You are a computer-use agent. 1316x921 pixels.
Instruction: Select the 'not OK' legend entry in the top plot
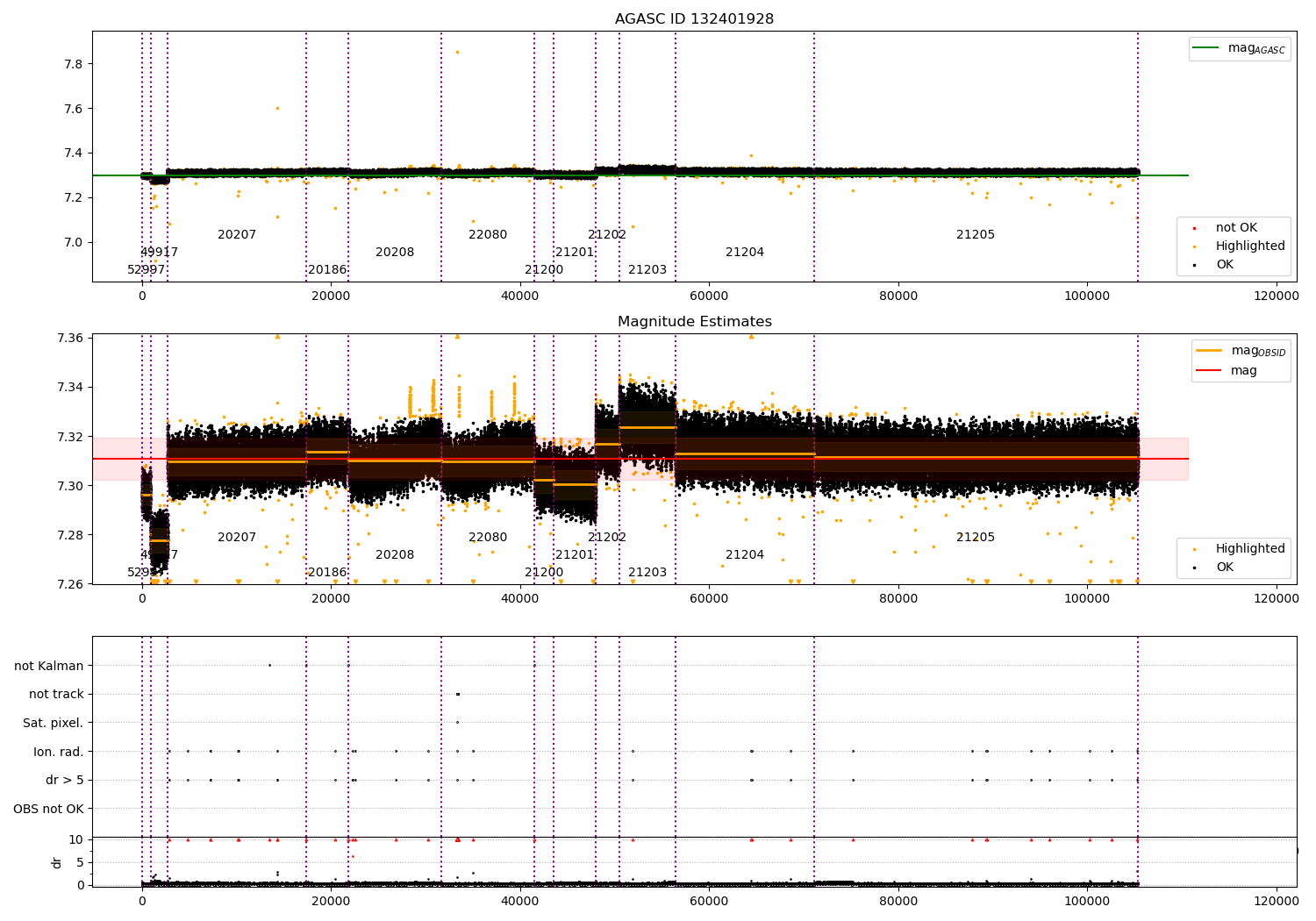click(x=1236, y=228)
